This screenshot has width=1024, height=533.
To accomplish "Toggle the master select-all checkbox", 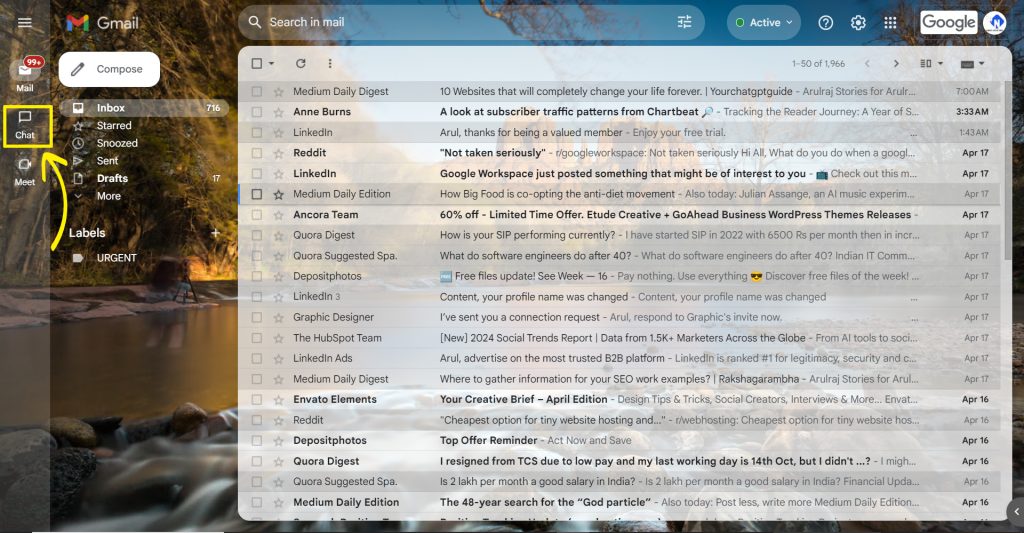I will click(x=257, y=63).
